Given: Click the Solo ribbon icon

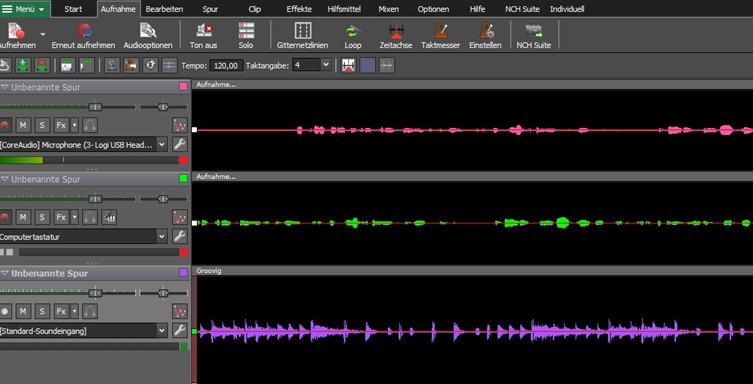Looking at the screenshot, I should coord(246,36).
